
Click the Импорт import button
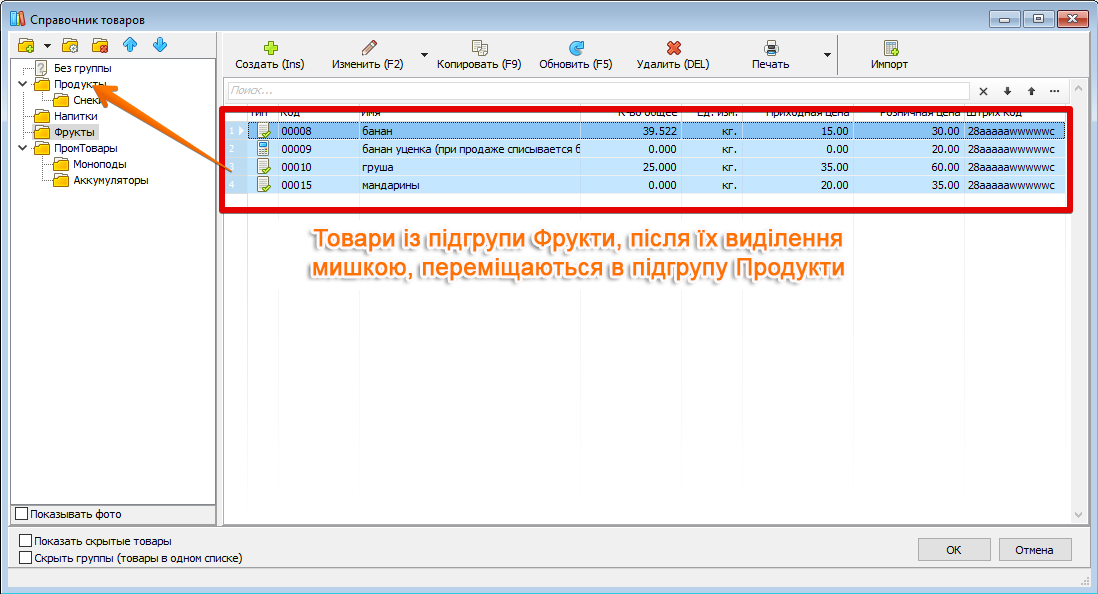coord(889,55)
